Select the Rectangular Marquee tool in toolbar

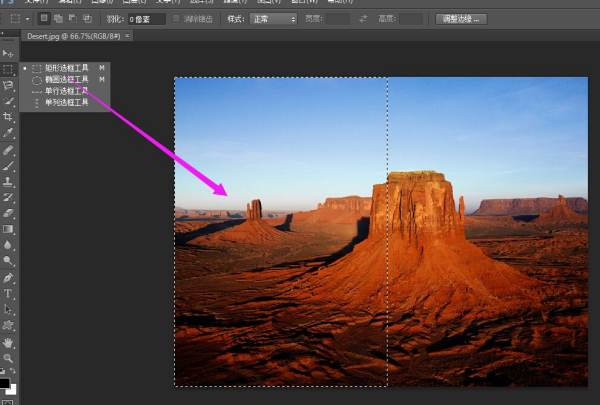pos(8,70)
